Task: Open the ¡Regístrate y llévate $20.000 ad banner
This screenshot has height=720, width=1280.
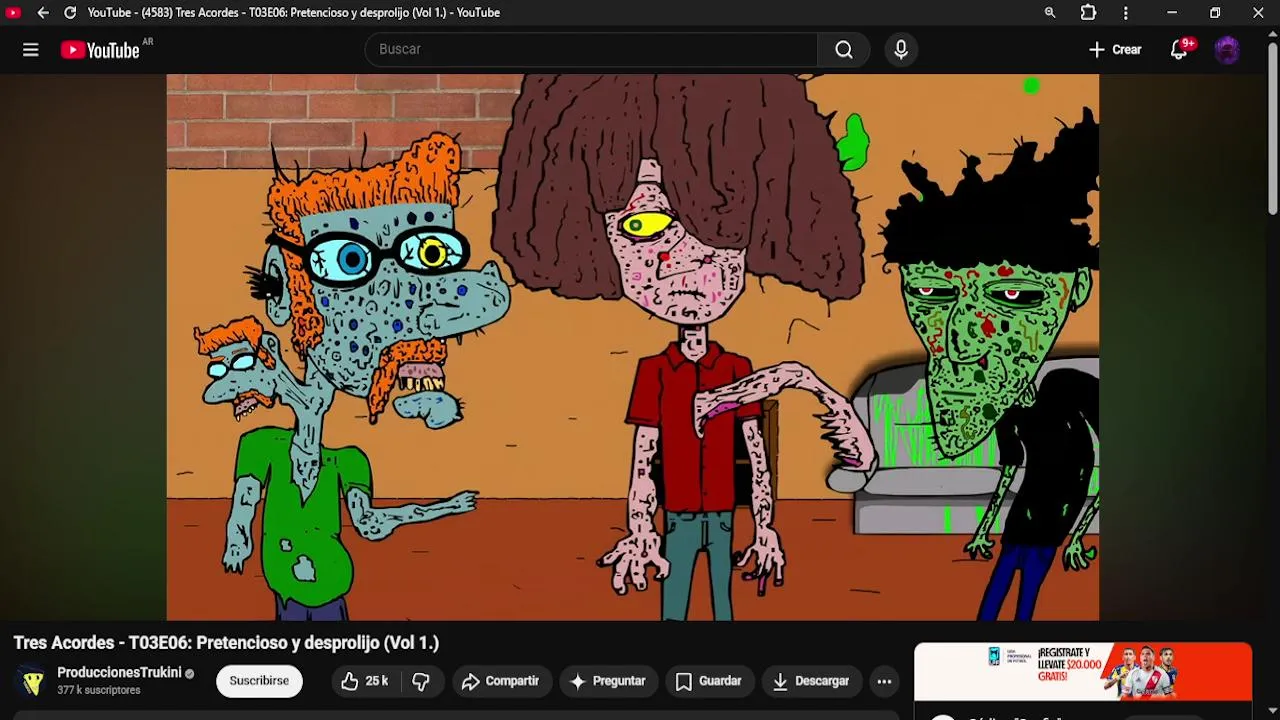Action: click(1083, 672)
